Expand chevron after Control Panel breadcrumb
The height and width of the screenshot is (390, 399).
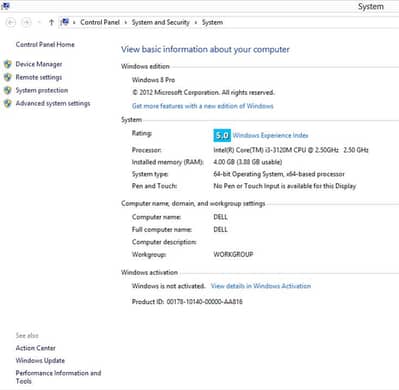coord(126,22)
